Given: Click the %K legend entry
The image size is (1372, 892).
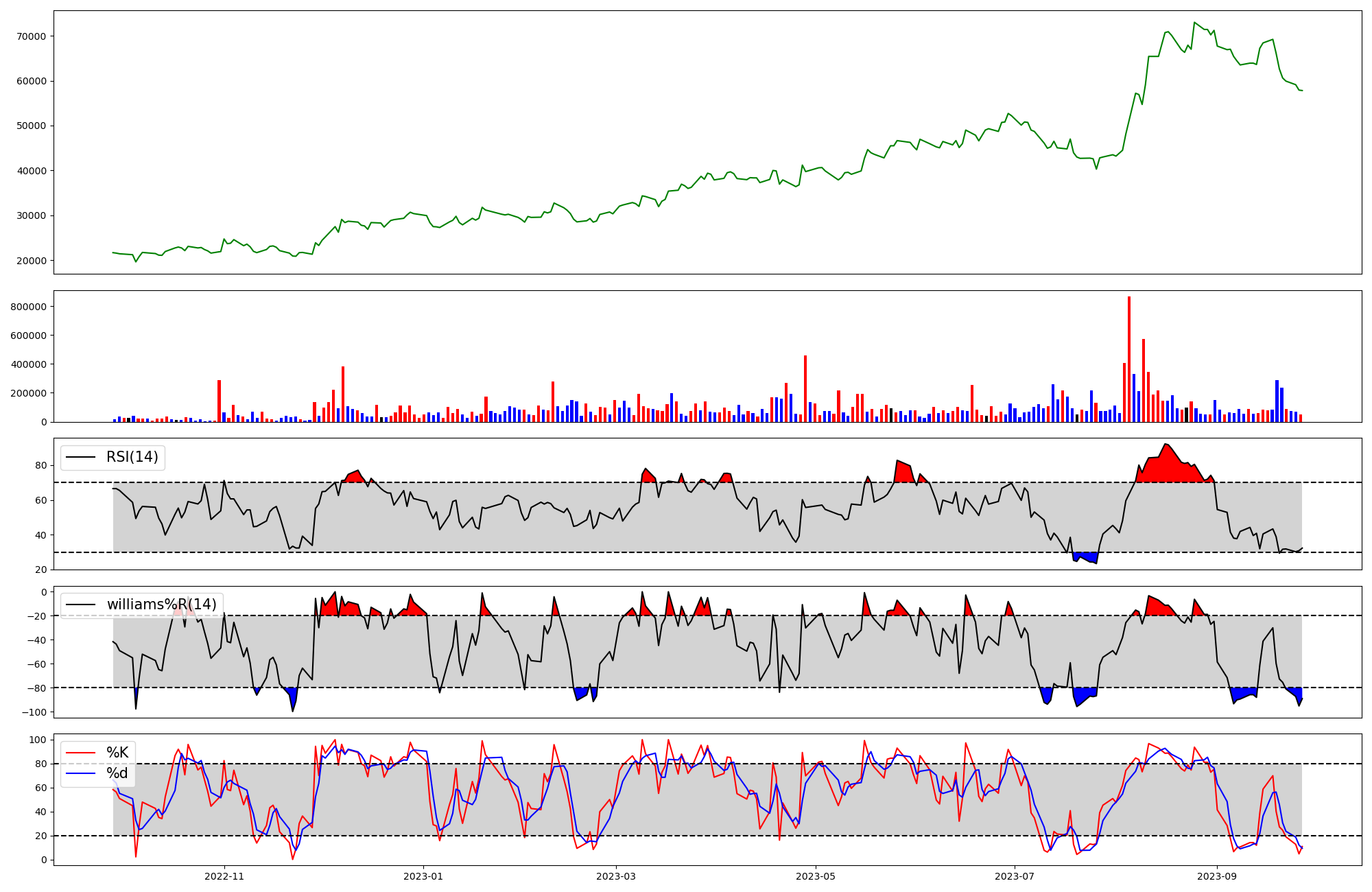Looking at the screenshot, I should 117,753.
